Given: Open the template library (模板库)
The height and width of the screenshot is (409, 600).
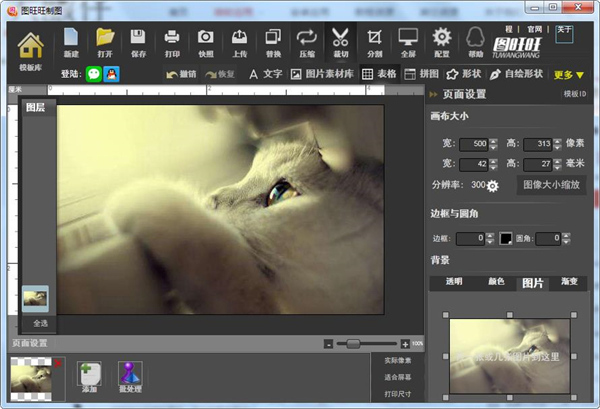Looking at the screenshot, I should tap(30, 46).
